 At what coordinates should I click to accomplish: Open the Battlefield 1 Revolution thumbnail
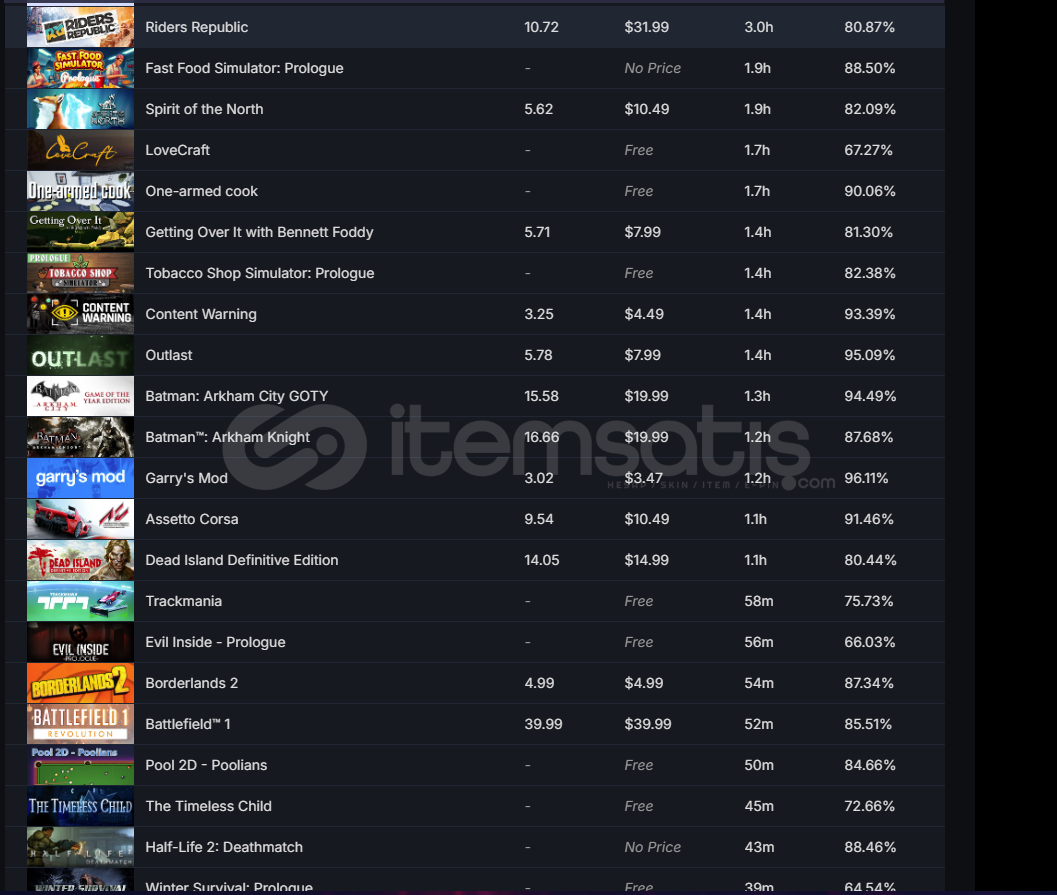point(80,724)
